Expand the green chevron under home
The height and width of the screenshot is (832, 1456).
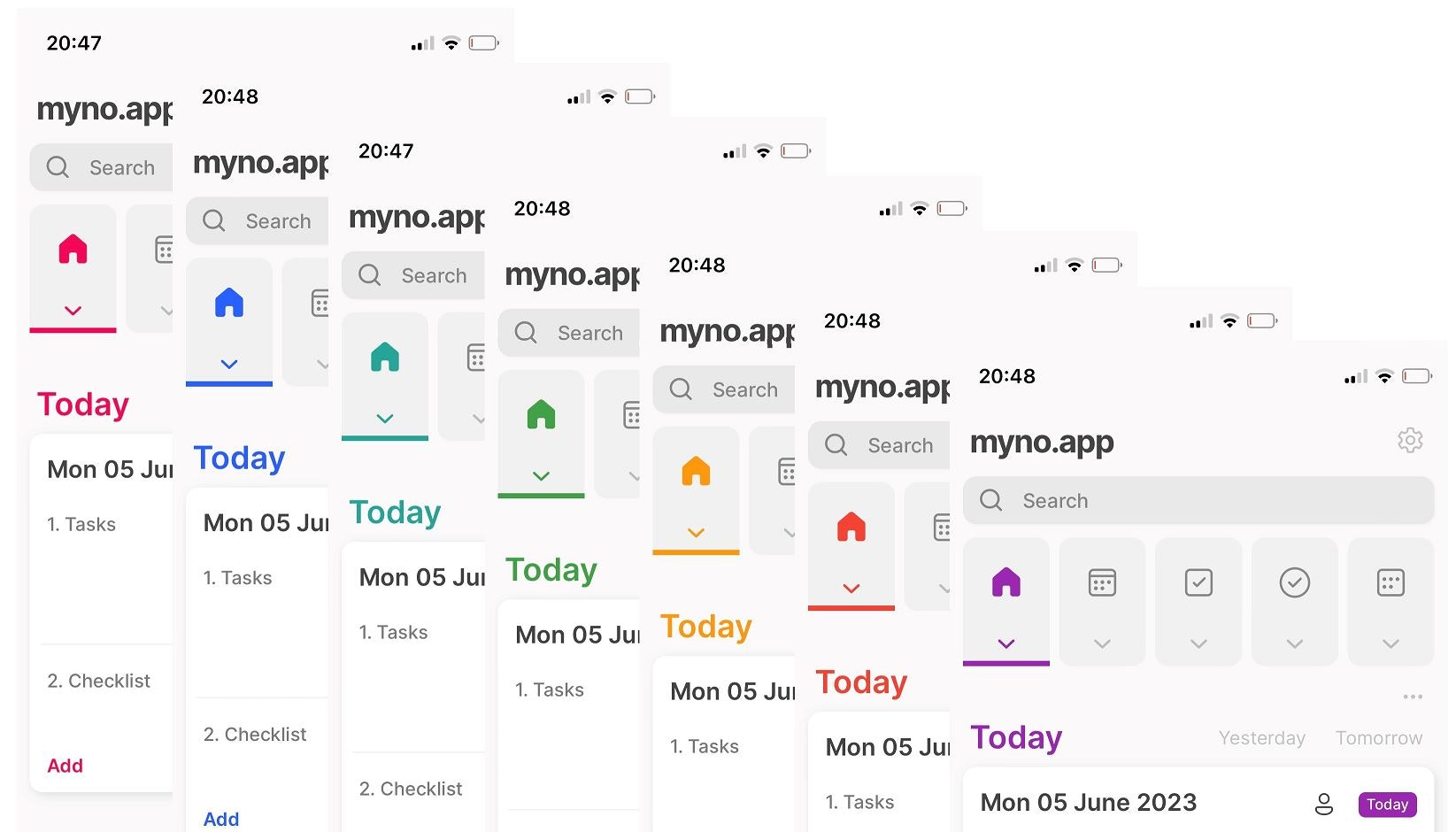pos(541,475)
